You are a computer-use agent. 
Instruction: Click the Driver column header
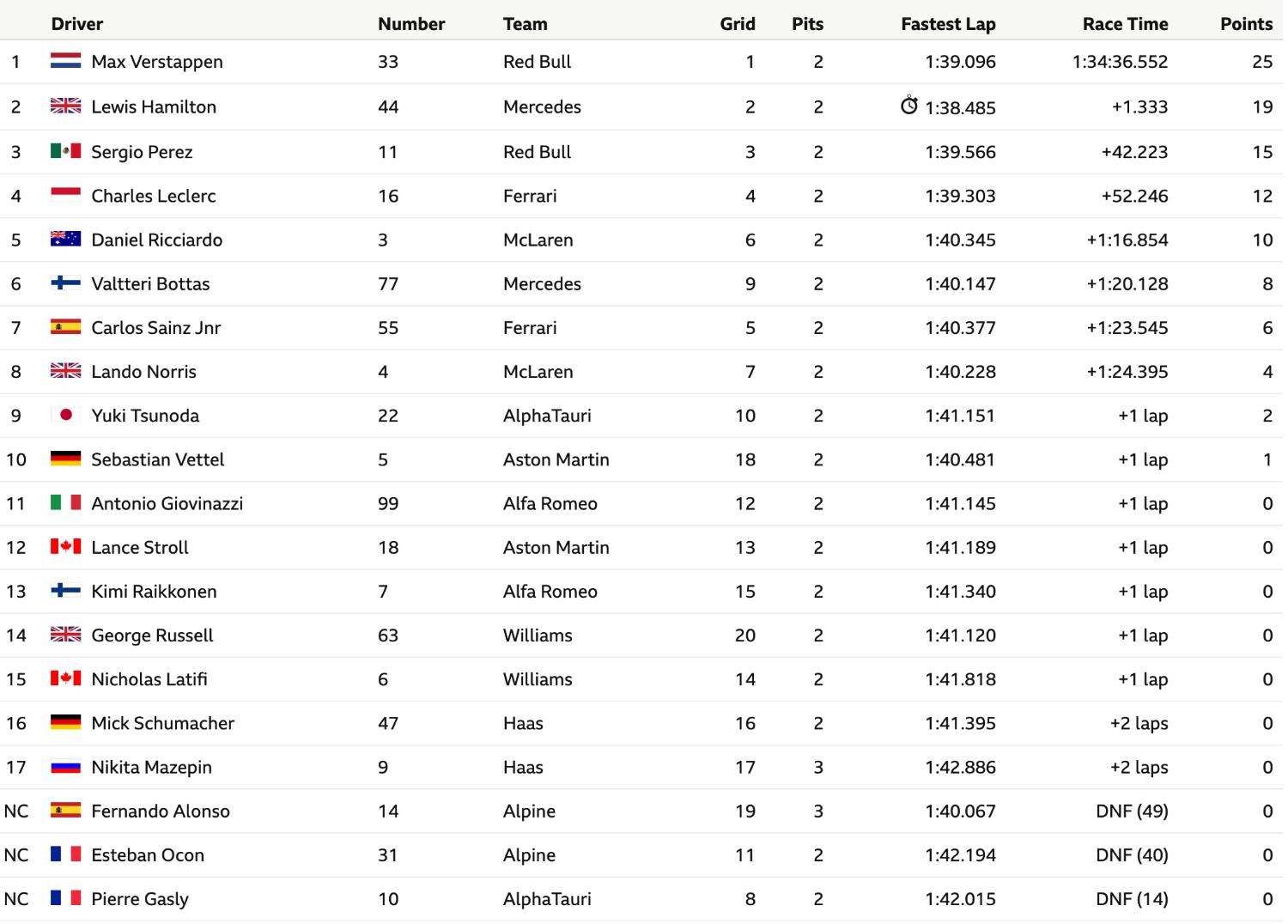[77, 24]
